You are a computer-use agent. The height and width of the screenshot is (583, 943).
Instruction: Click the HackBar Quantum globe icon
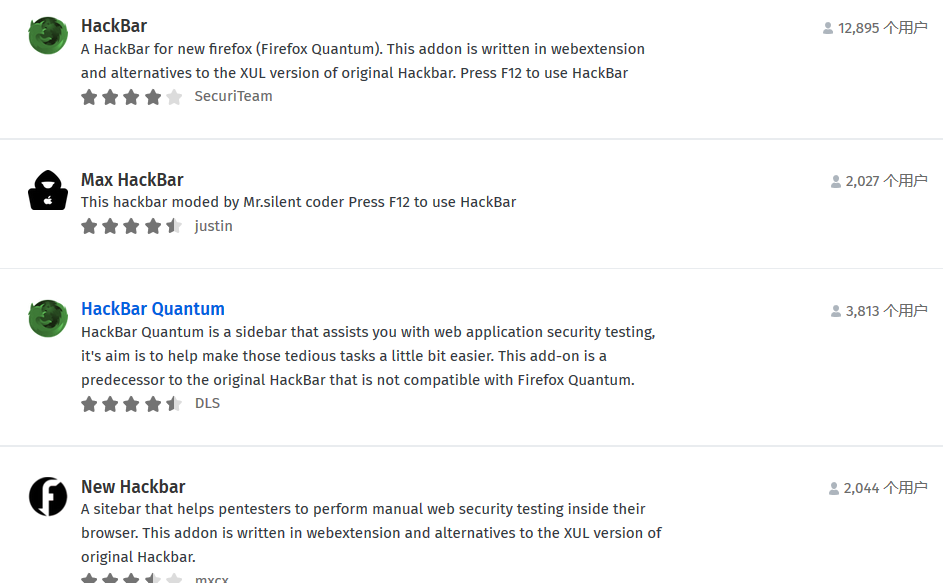pos(47,318)
